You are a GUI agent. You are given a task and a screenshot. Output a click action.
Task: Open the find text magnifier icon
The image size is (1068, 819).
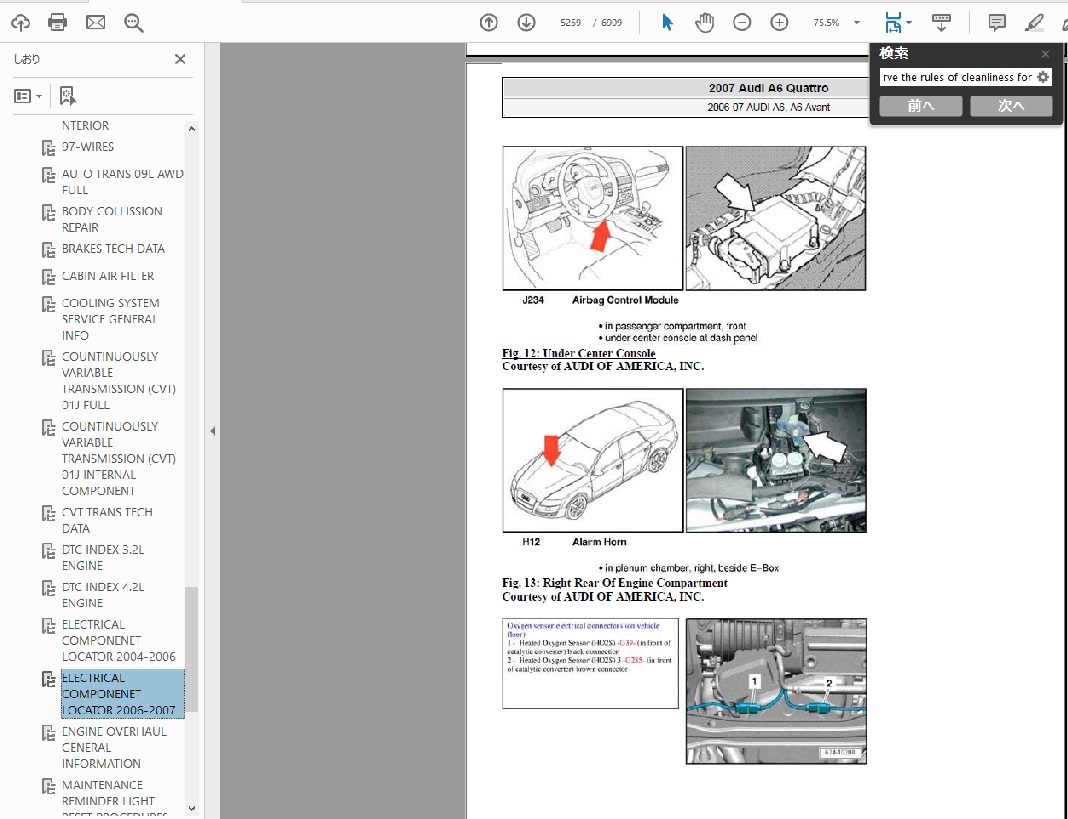[x=134, y=23]
